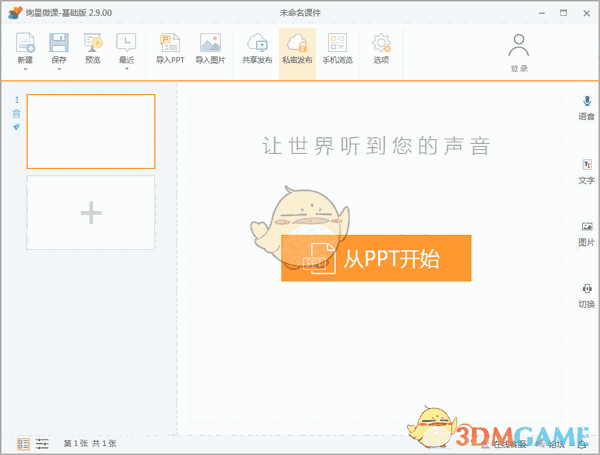Viewport: 600px width, 455px height.
Task: Click the slide number 1 label
Action: pyautogui.click(x=17, y=100)
